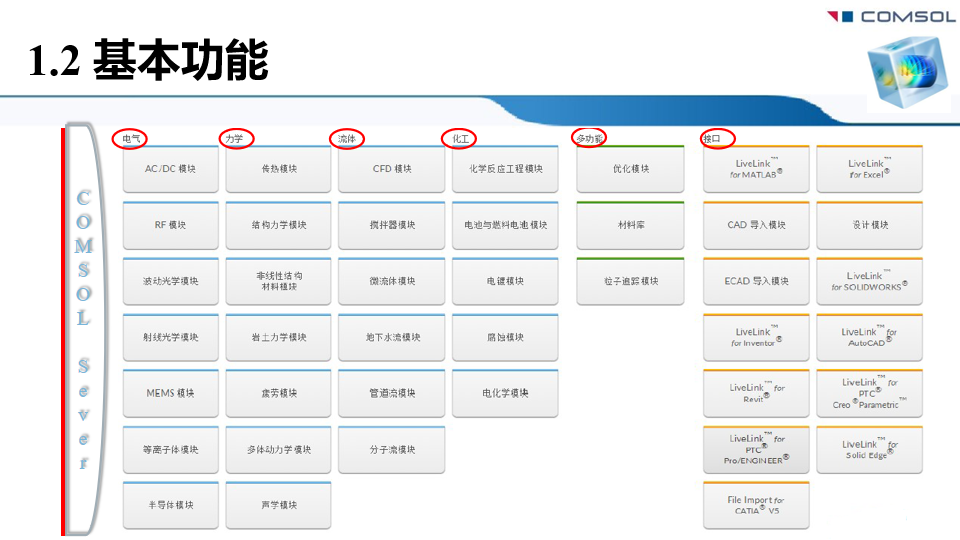Click the COMSOL logo at top right
The image size is (960, 540).
point(890,17)
